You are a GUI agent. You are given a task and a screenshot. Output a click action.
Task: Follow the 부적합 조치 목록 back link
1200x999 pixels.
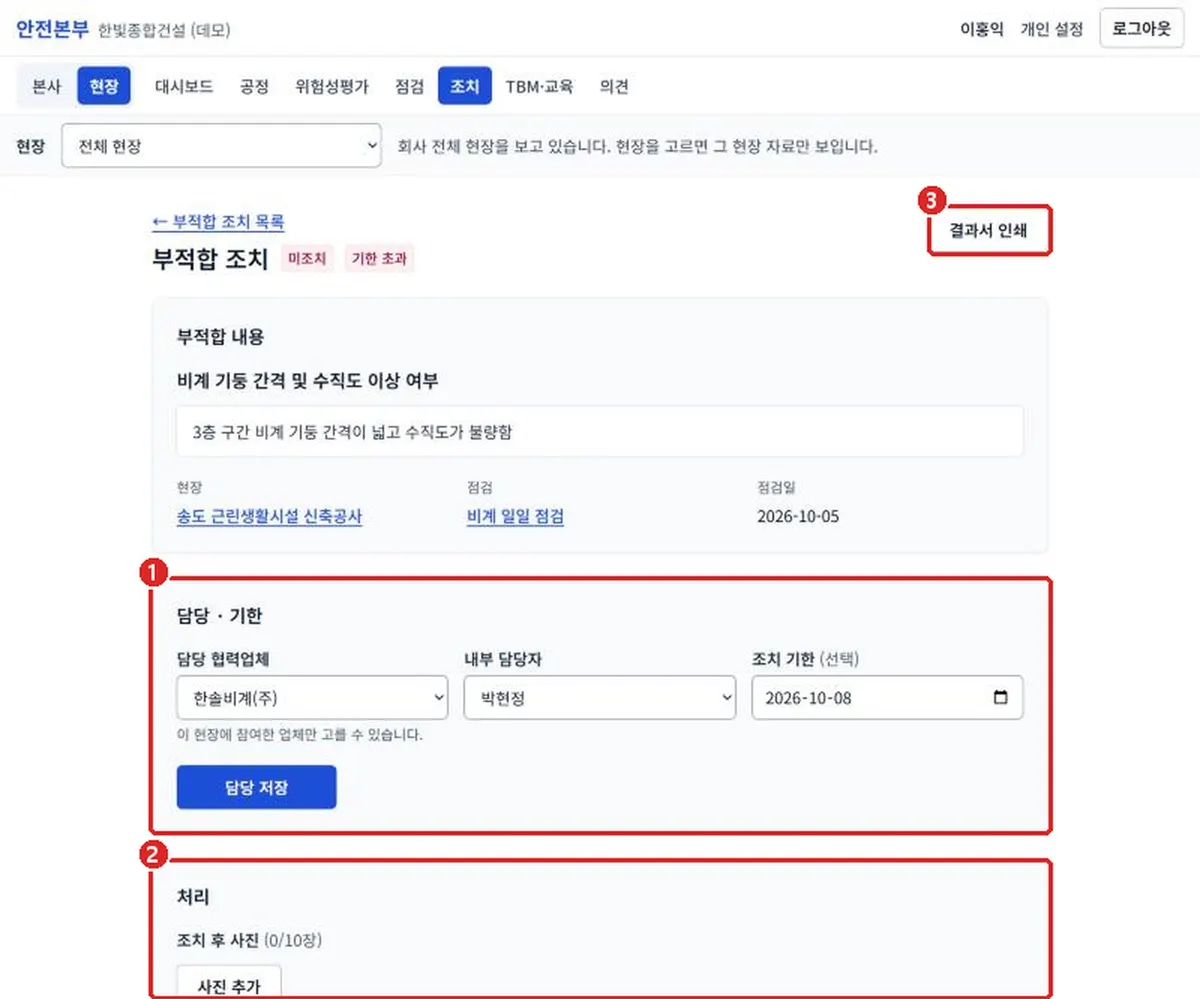[218, 222]
